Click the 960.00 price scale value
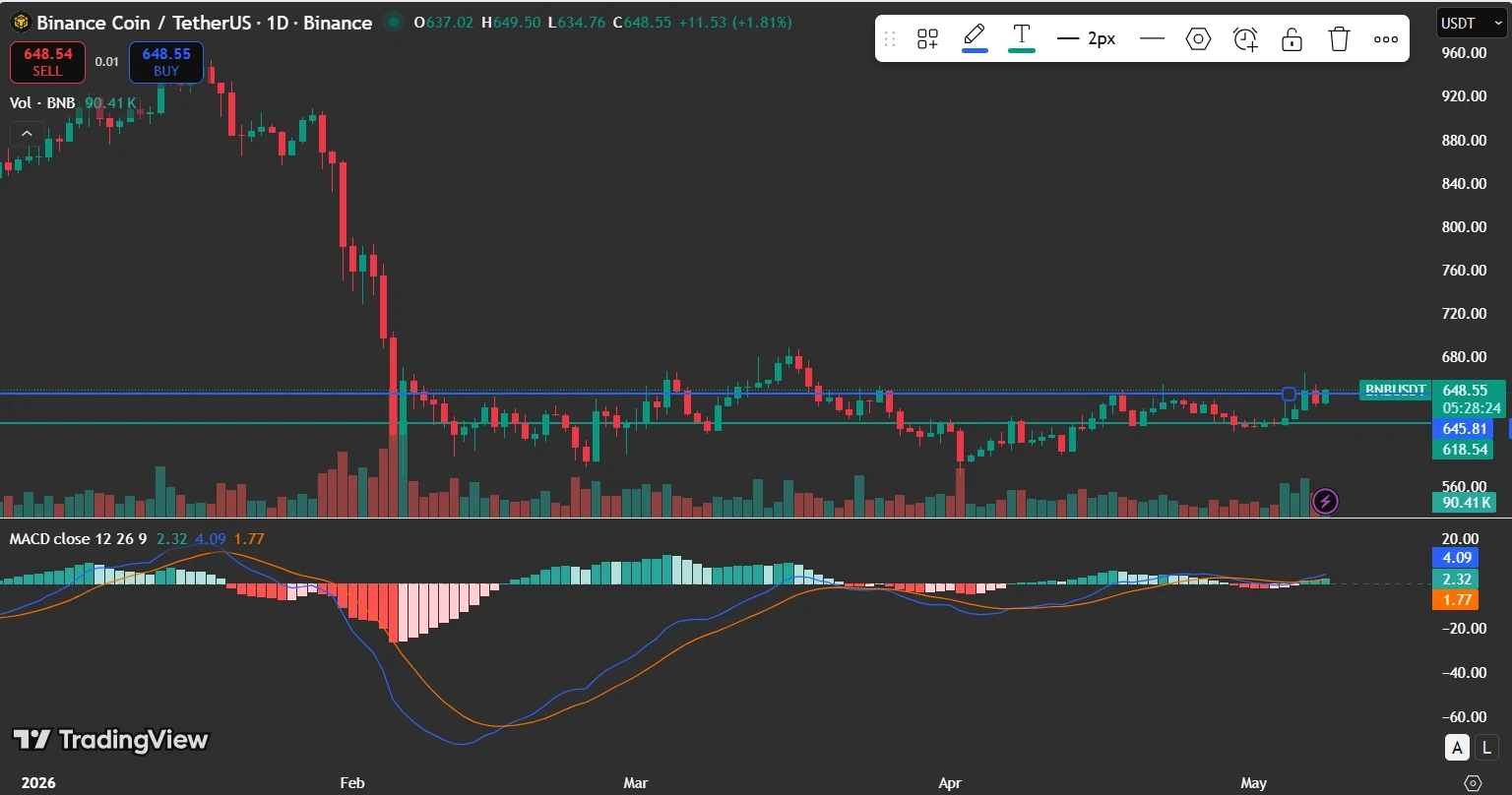Image resolution: width=1512 pixels, height=795 pixels. click(x=1463, y=53)
